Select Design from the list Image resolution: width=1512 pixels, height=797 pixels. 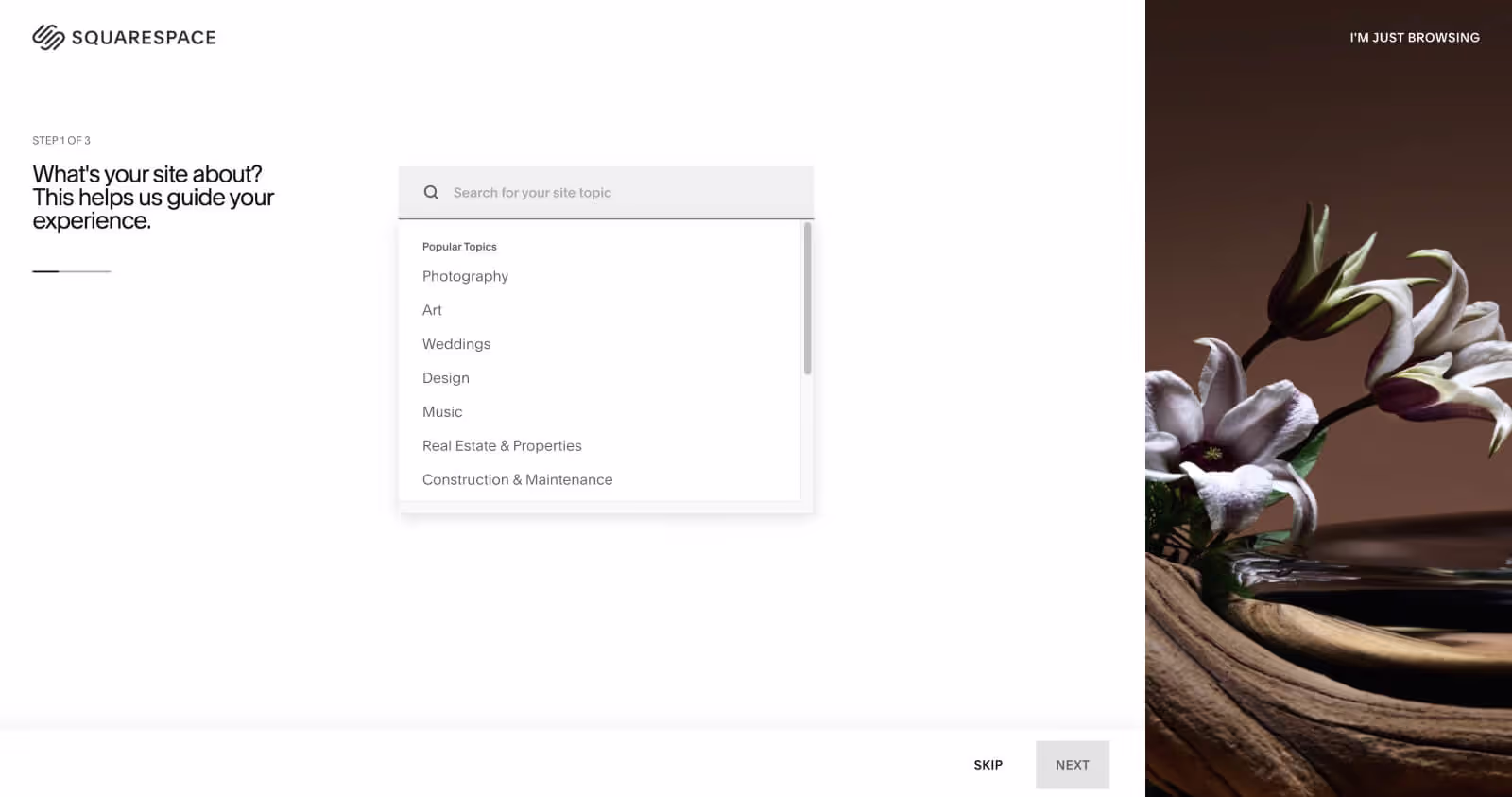tap(446, 378)
